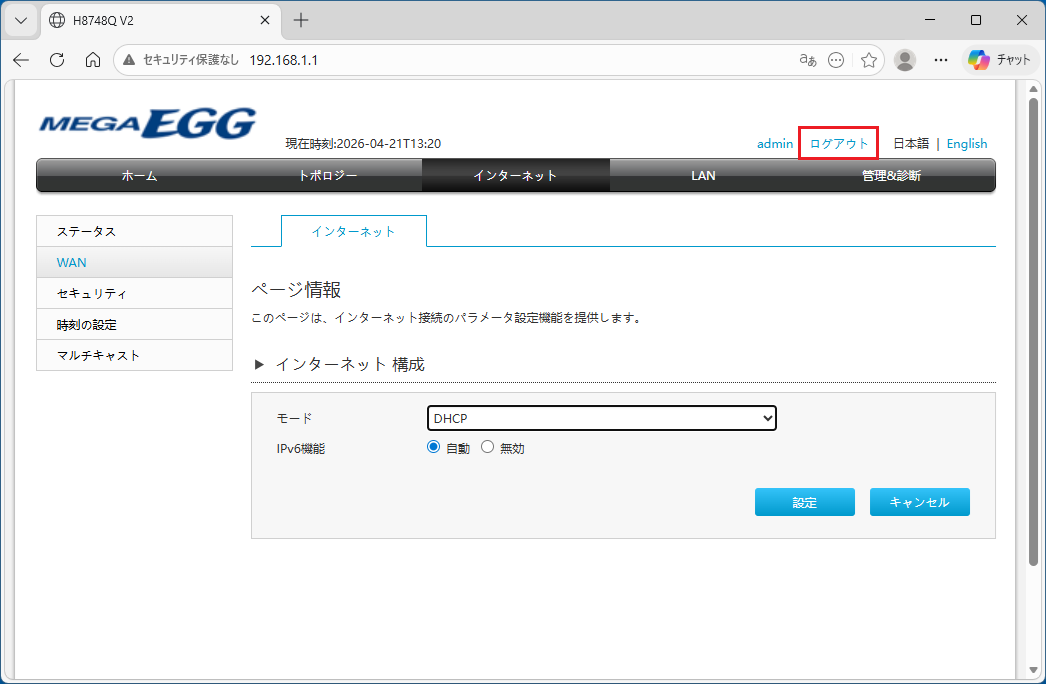Open the 管理&診断 menu tab

pyautogui.click(x=891, y=176)
